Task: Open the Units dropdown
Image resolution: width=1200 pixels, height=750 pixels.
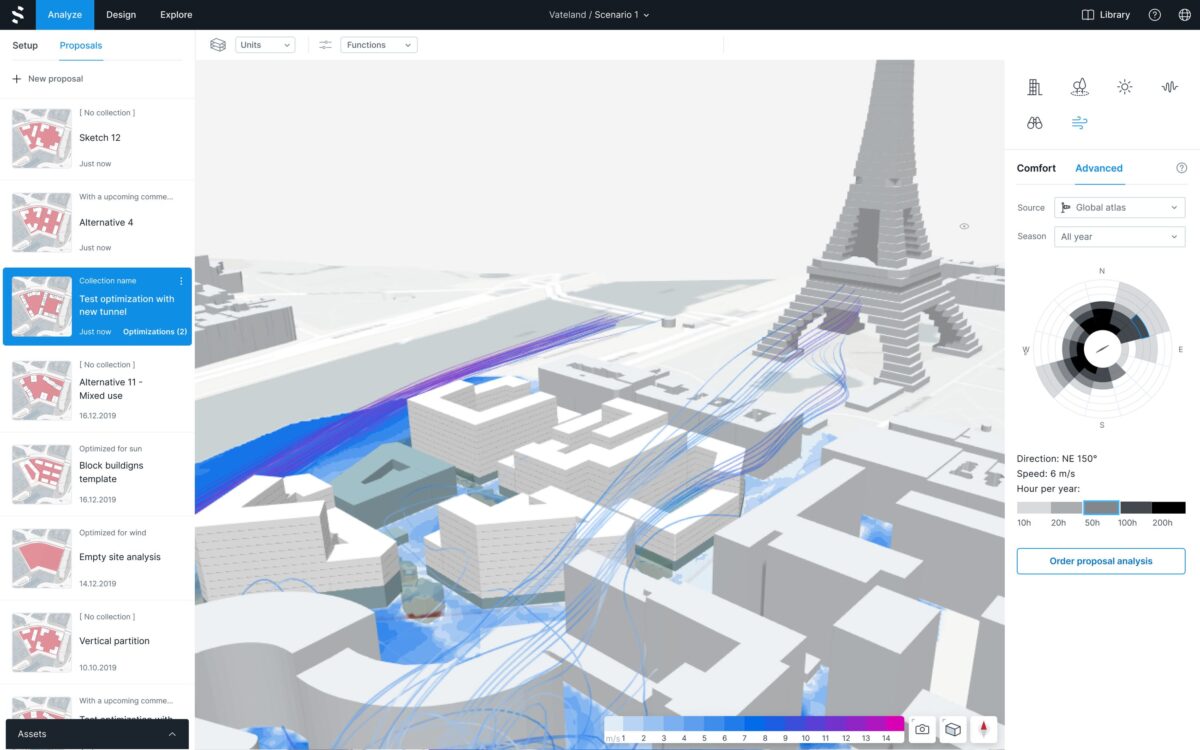Action: pyautogui.click(x=265, y=45)
